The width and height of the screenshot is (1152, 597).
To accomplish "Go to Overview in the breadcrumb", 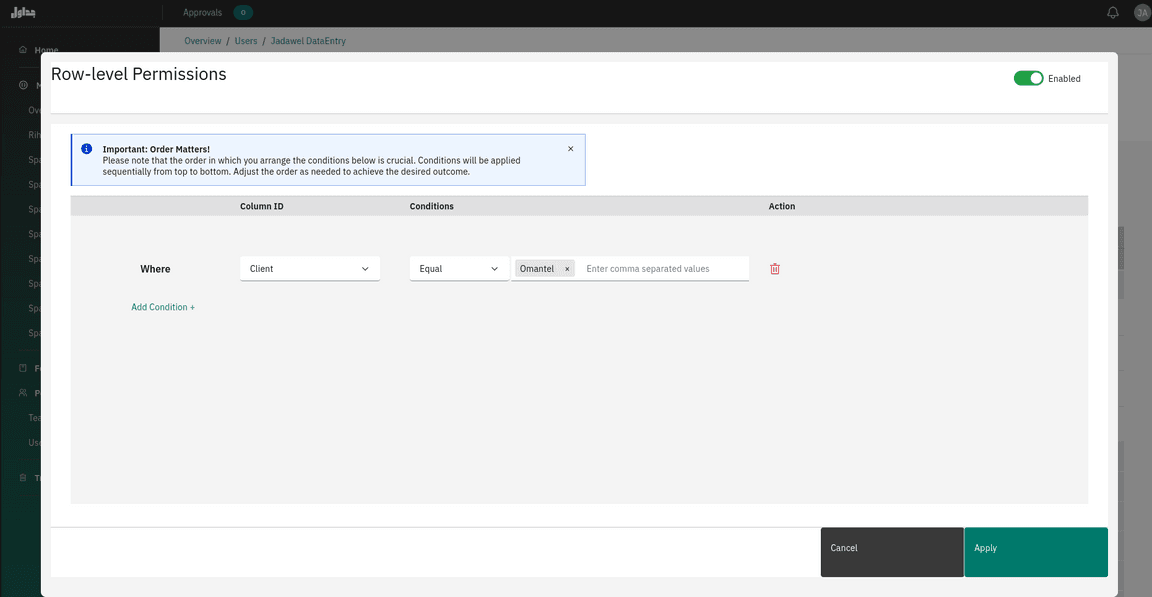I will tap(203, 41).
